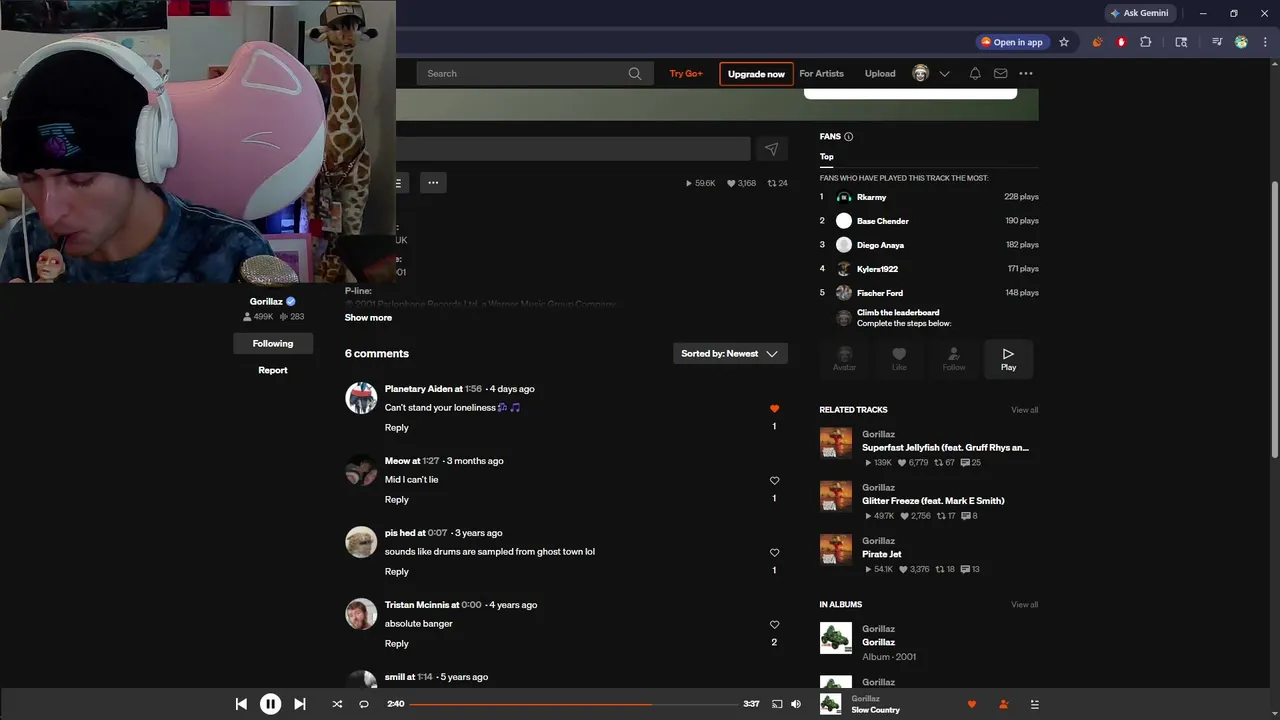
Task: Click the Play leaderboard step
Action: coord(1008,359)
